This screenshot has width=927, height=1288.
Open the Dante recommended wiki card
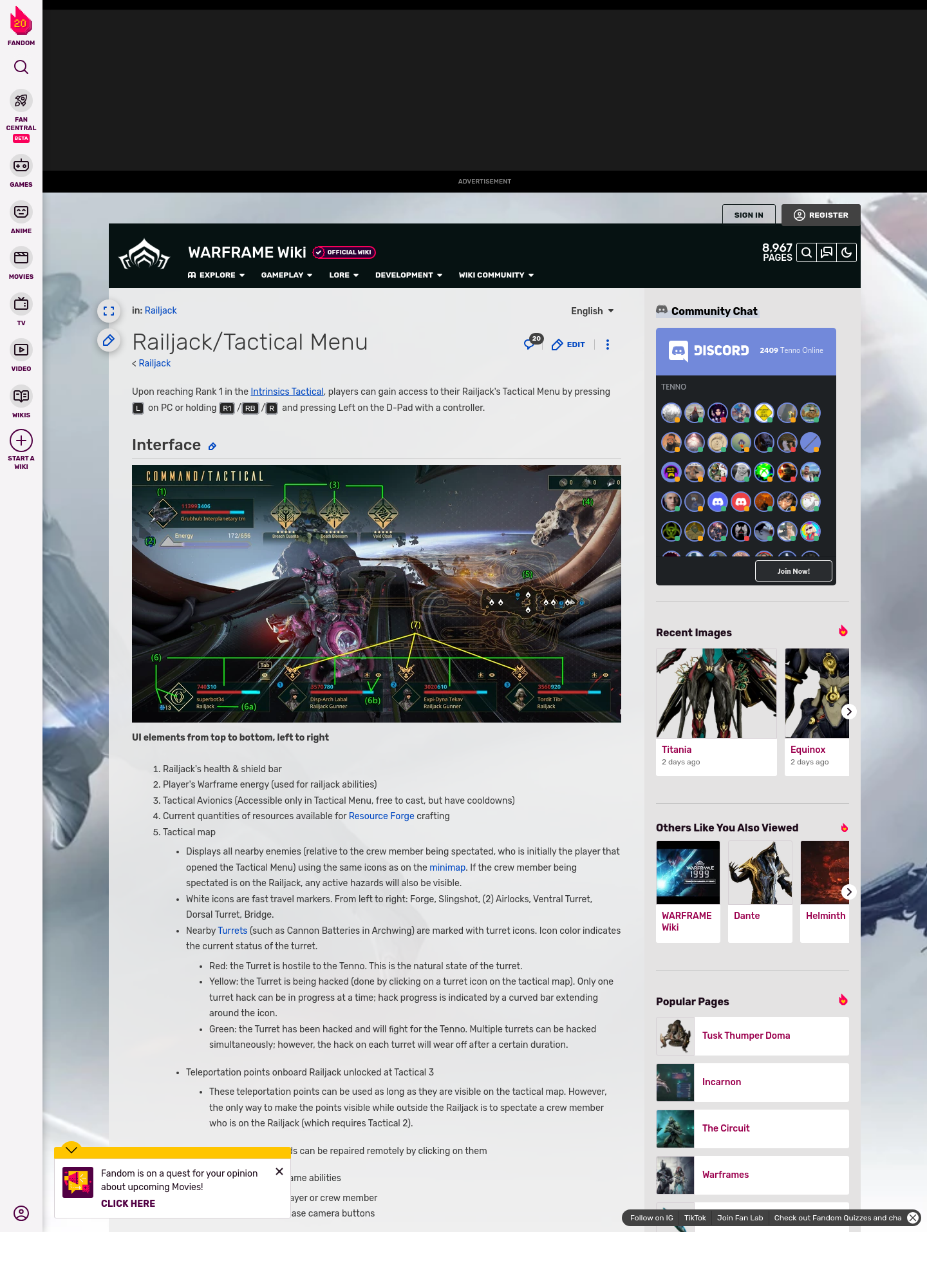(x=760, y=891)
